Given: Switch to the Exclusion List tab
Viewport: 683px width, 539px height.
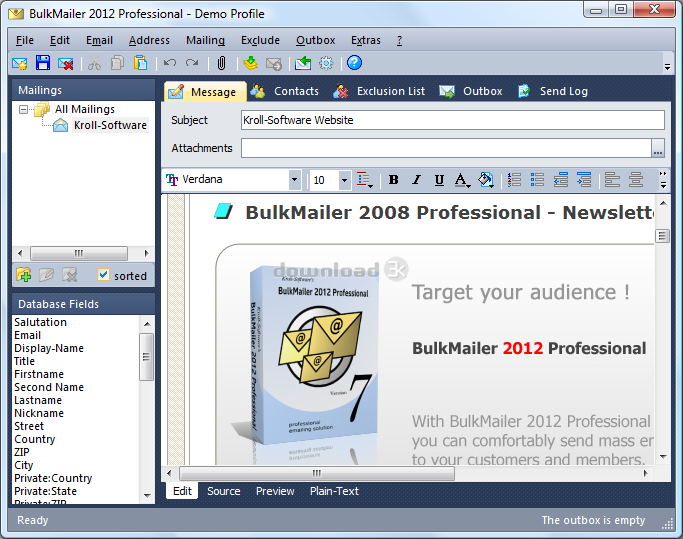Looking at the screenshot, I should tap(379, 92).
